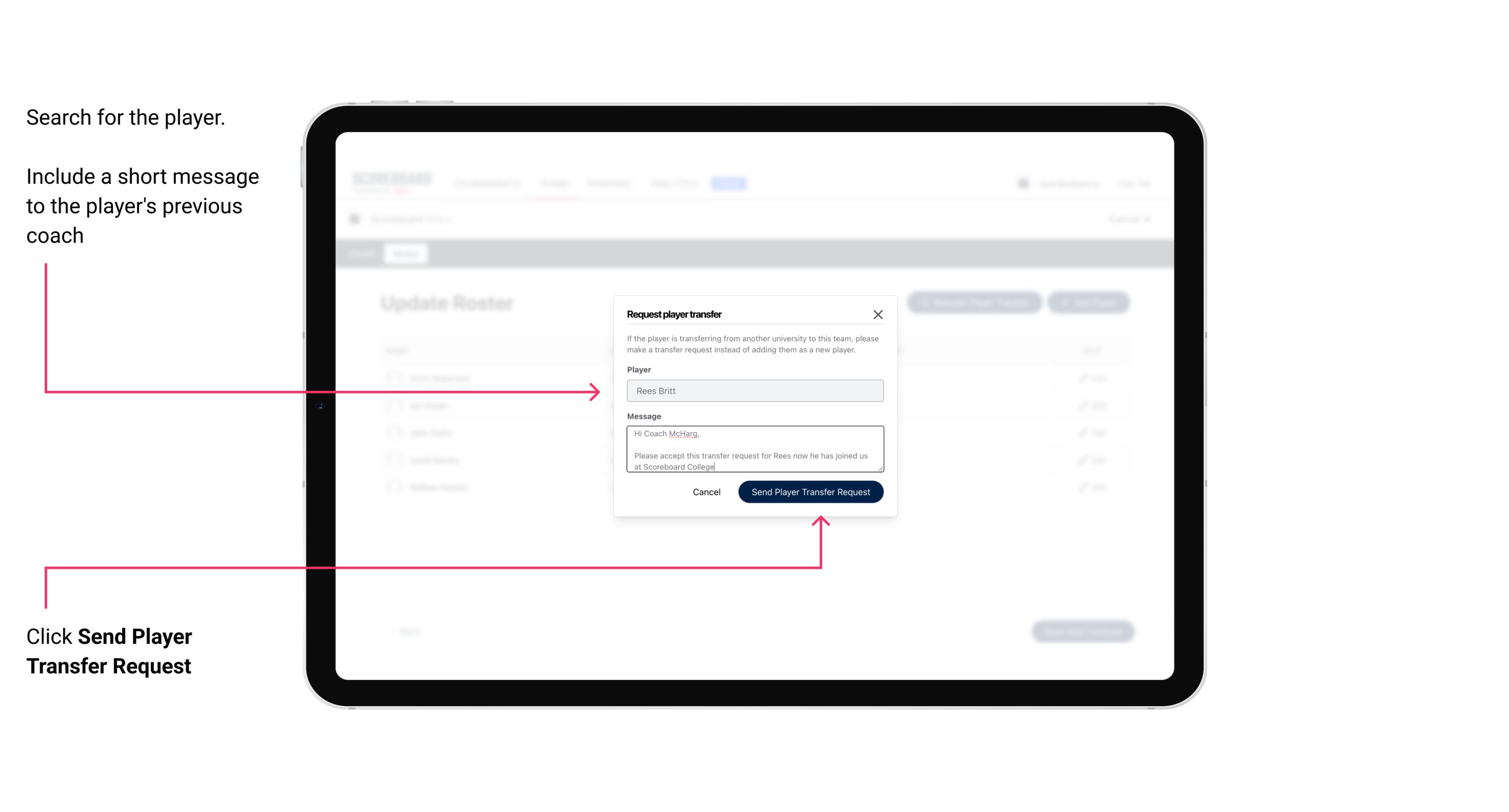
Task: Click the Cancel button in dialog
Action: (705, 491)
